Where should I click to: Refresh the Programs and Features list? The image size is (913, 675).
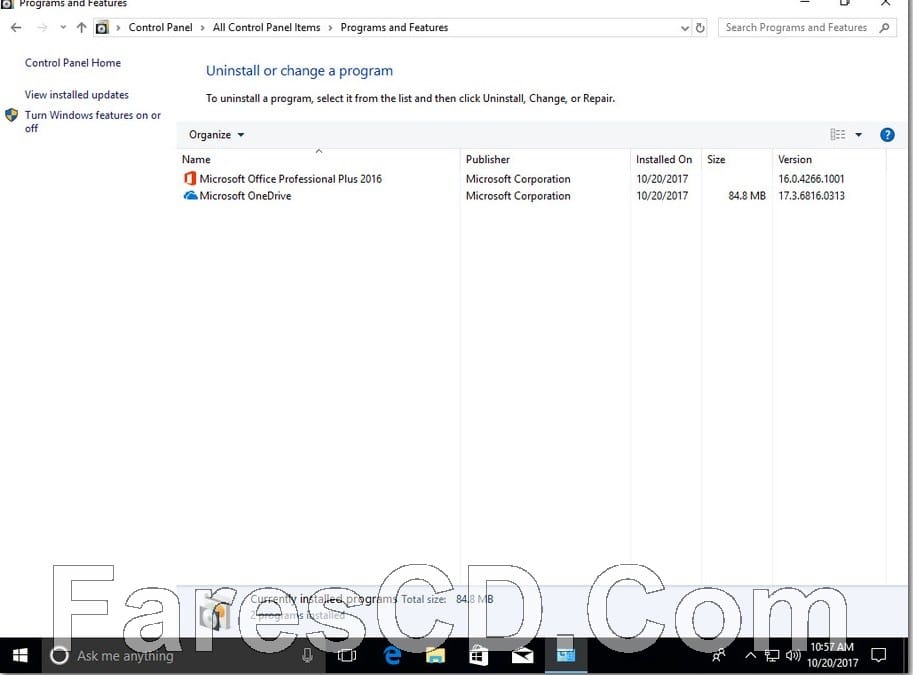click(700, 27)
